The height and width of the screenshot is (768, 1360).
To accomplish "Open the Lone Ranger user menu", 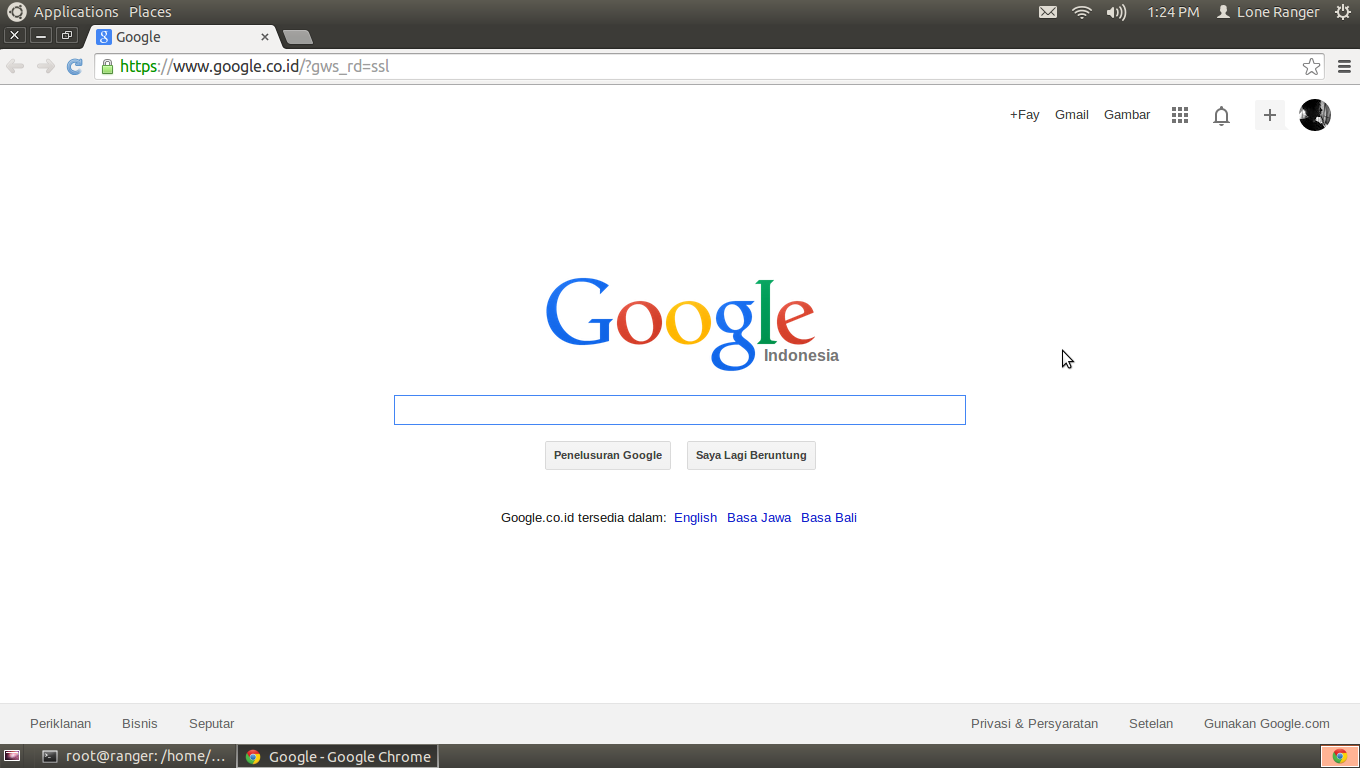I will coord(1268,12).
